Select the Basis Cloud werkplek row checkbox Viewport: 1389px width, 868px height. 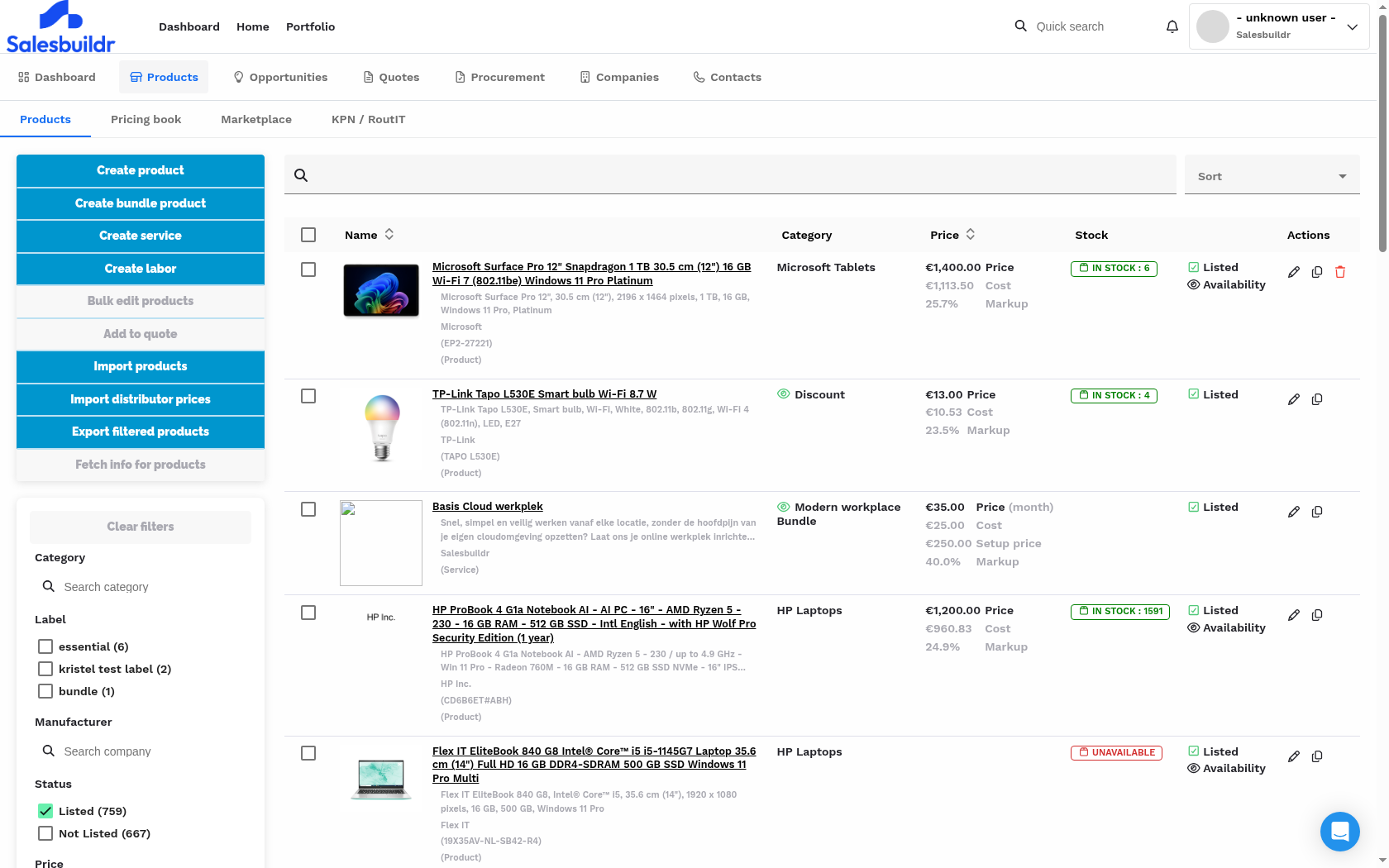point(308,509)
